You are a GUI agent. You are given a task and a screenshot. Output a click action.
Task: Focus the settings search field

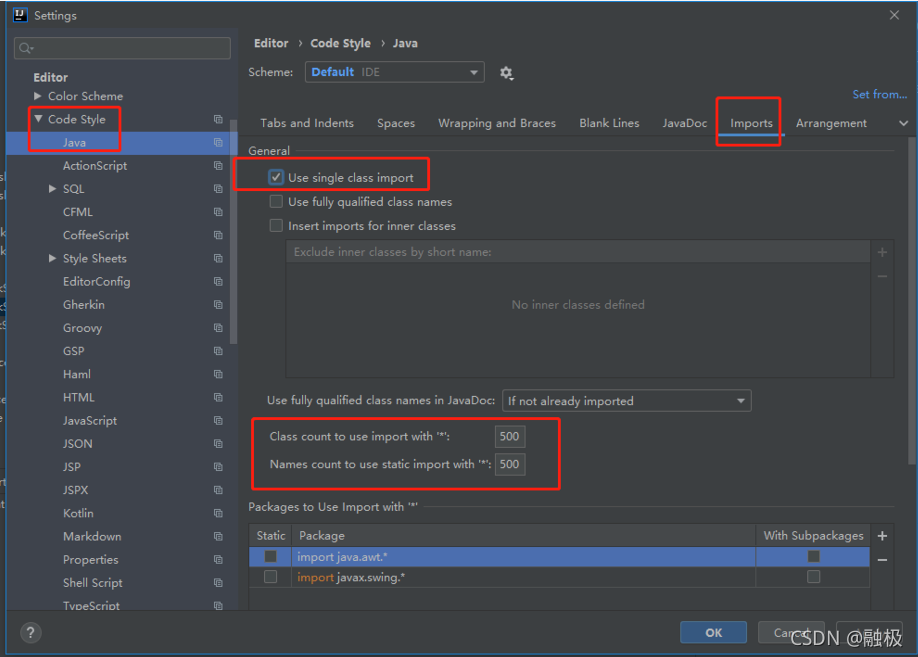(122, 48)
